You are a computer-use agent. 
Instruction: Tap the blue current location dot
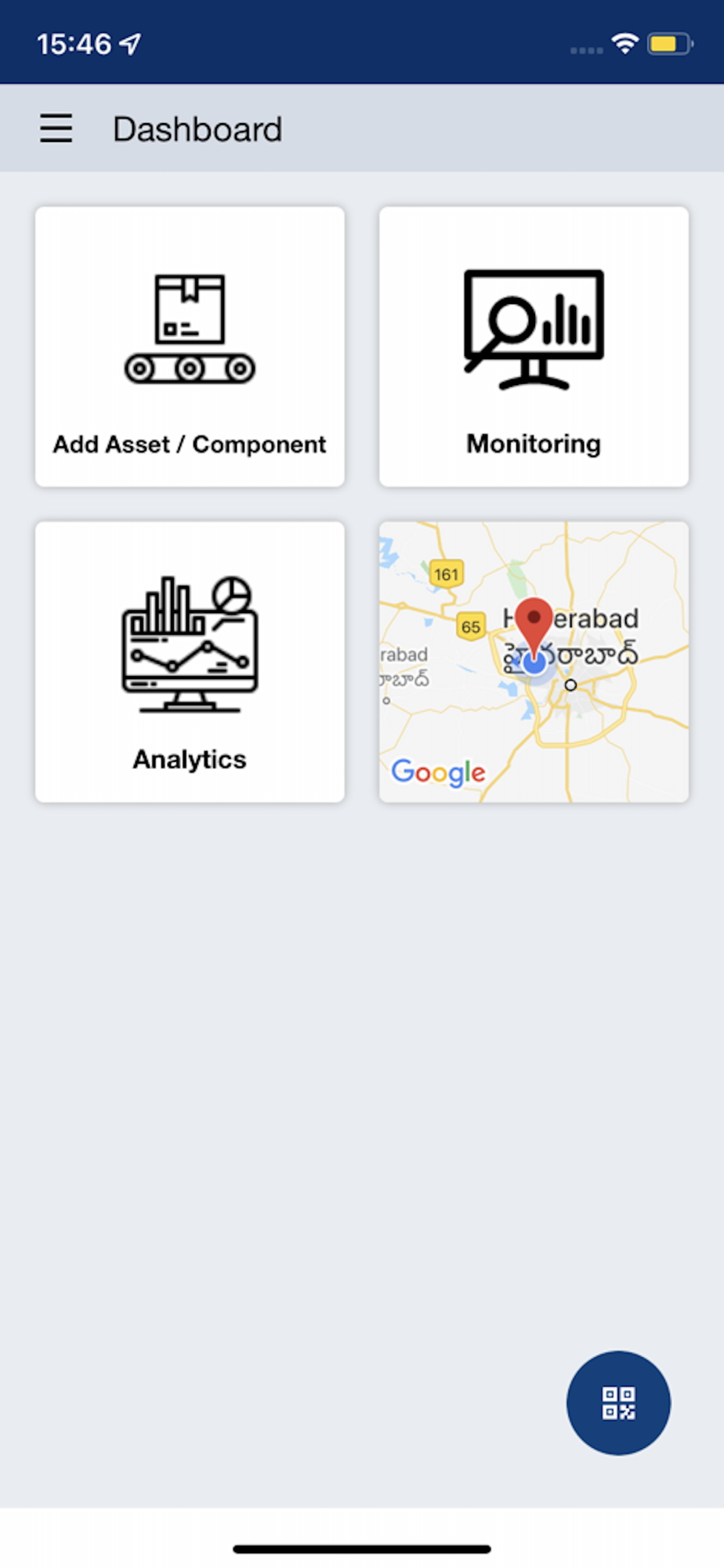pos(535,663)
